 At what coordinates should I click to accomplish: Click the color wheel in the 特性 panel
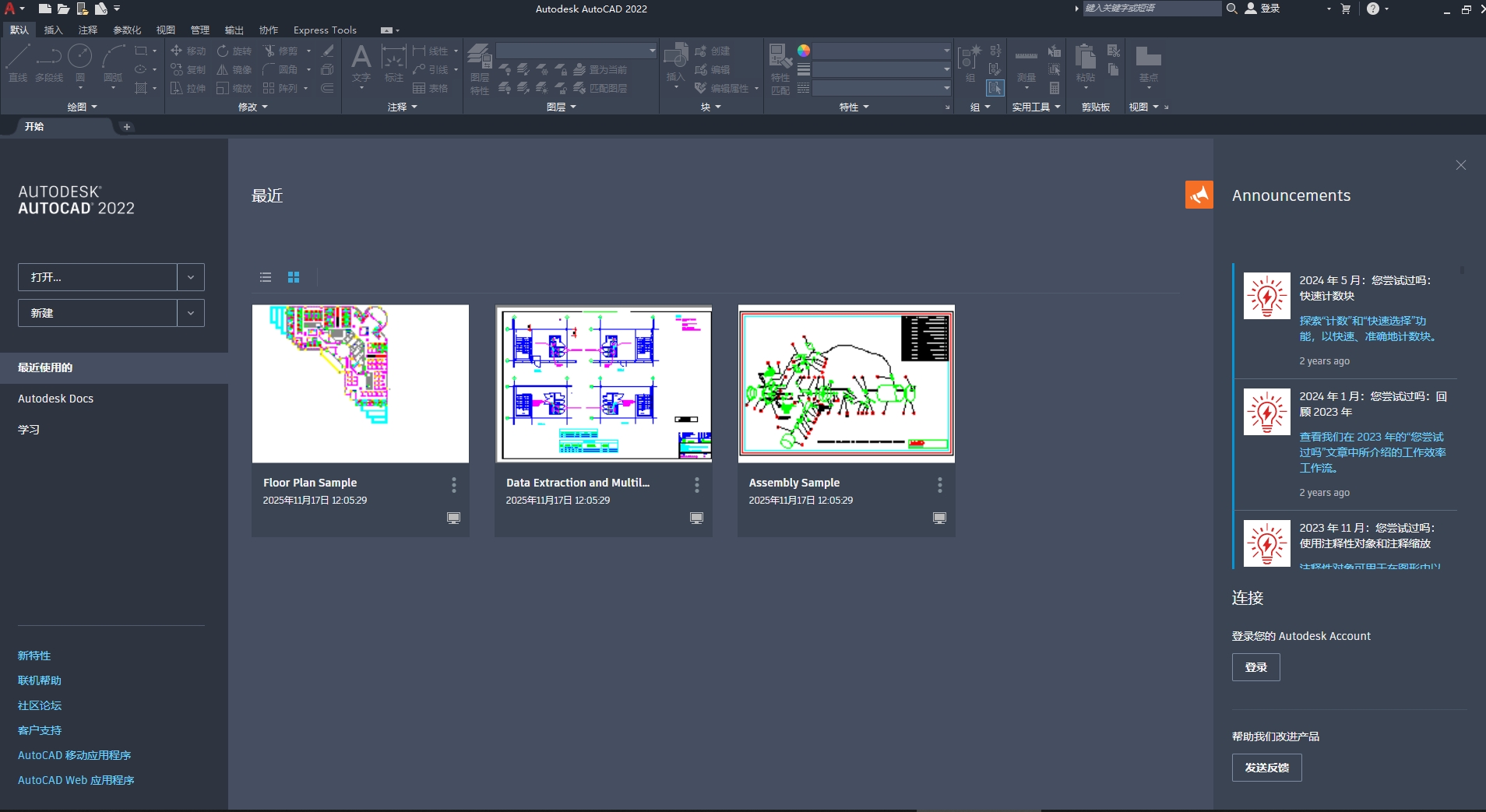tap(804, 51)
